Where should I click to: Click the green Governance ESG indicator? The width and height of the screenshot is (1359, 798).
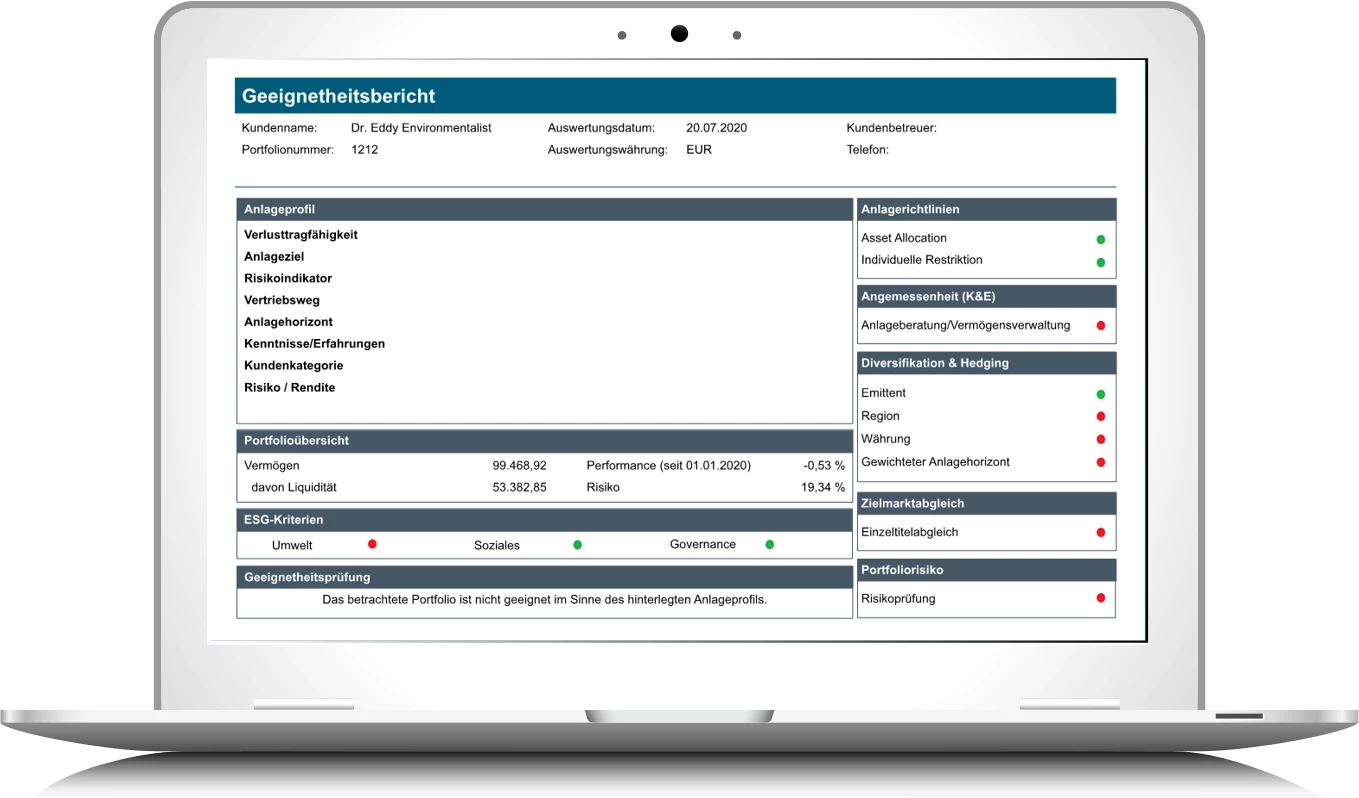(769, 544)
